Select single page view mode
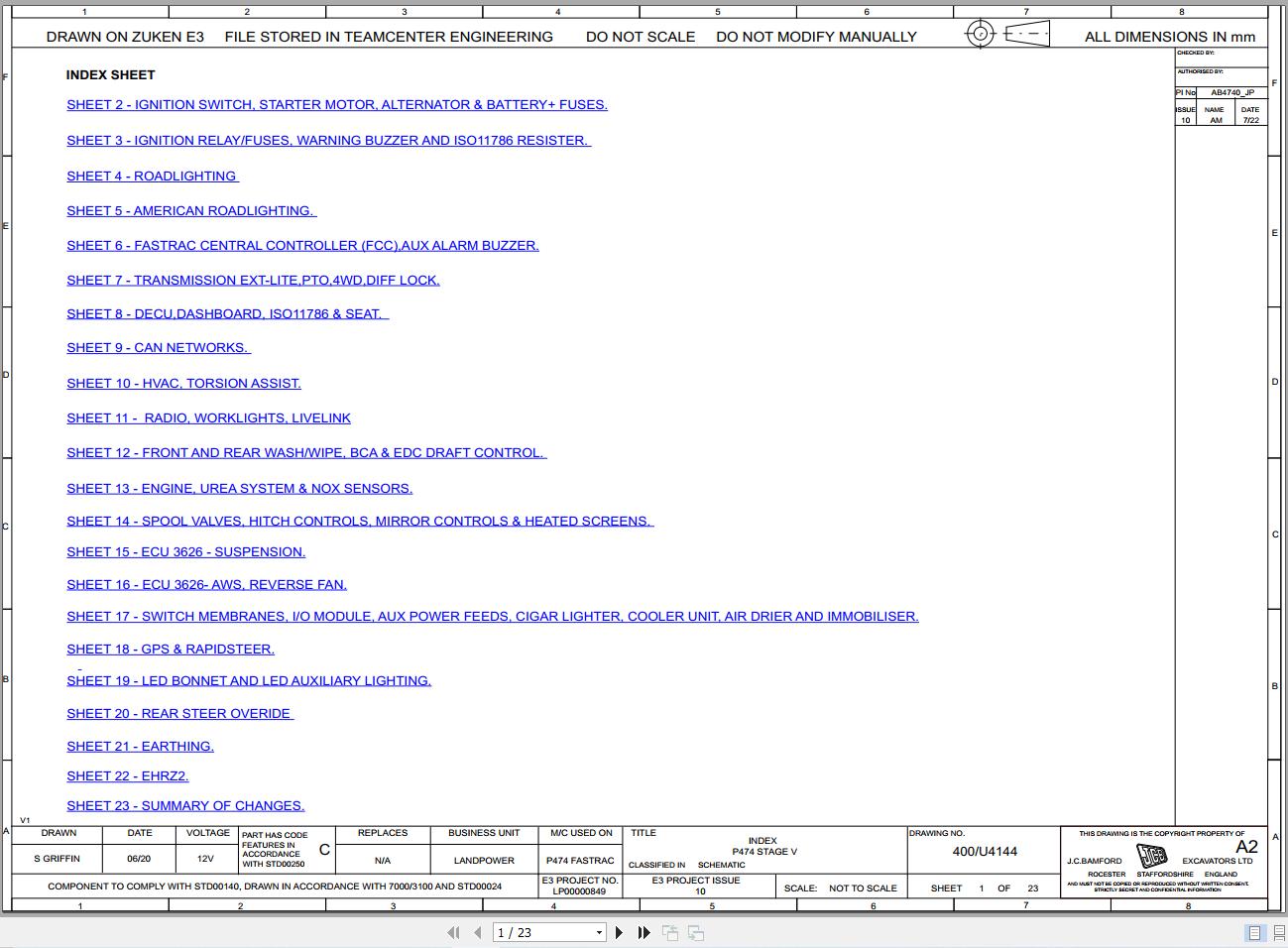1288x948 pixels. (x=1254, y=932)
